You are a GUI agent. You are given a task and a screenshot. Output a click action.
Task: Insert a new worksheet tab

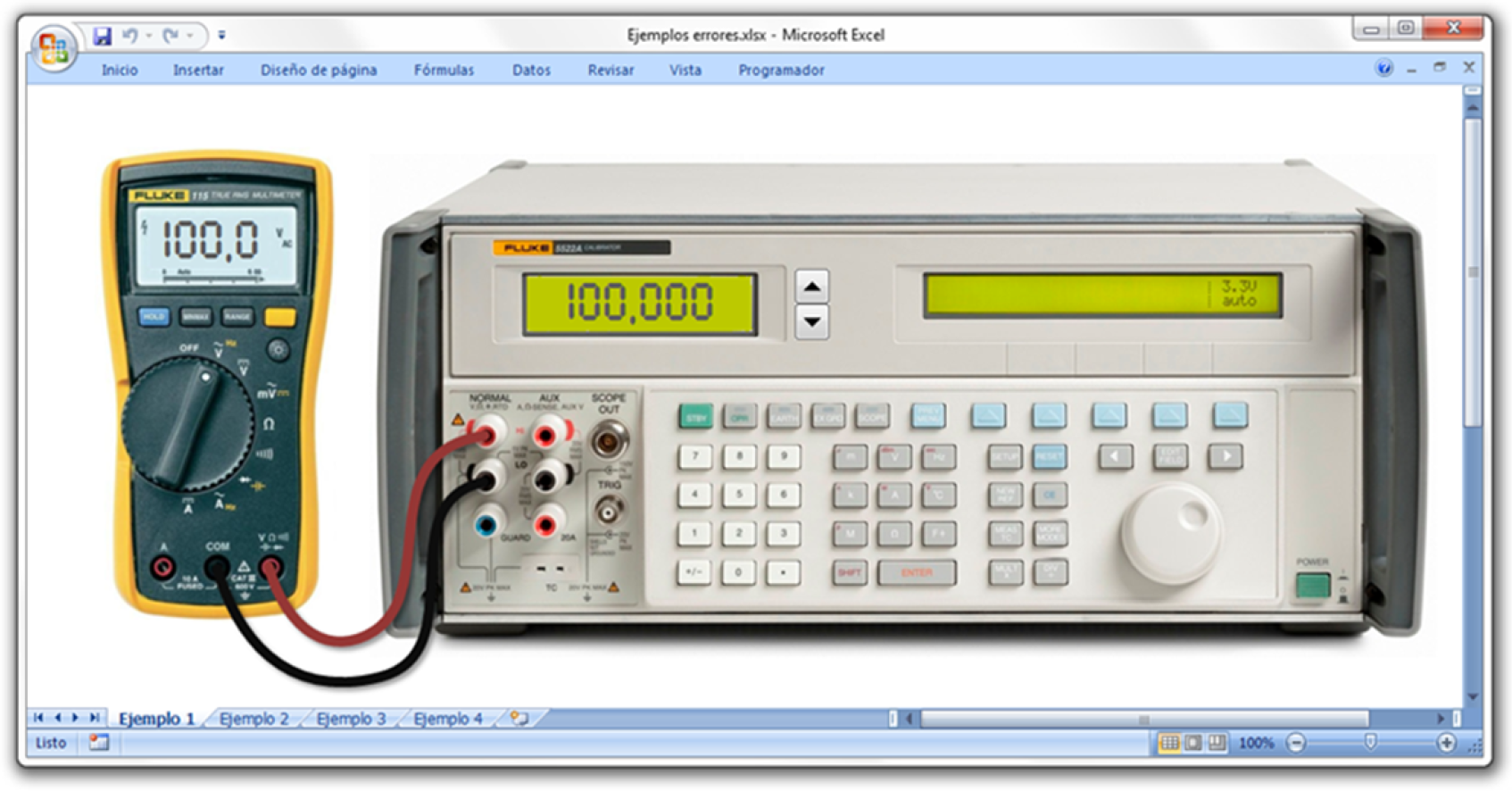tap(519, 719)
